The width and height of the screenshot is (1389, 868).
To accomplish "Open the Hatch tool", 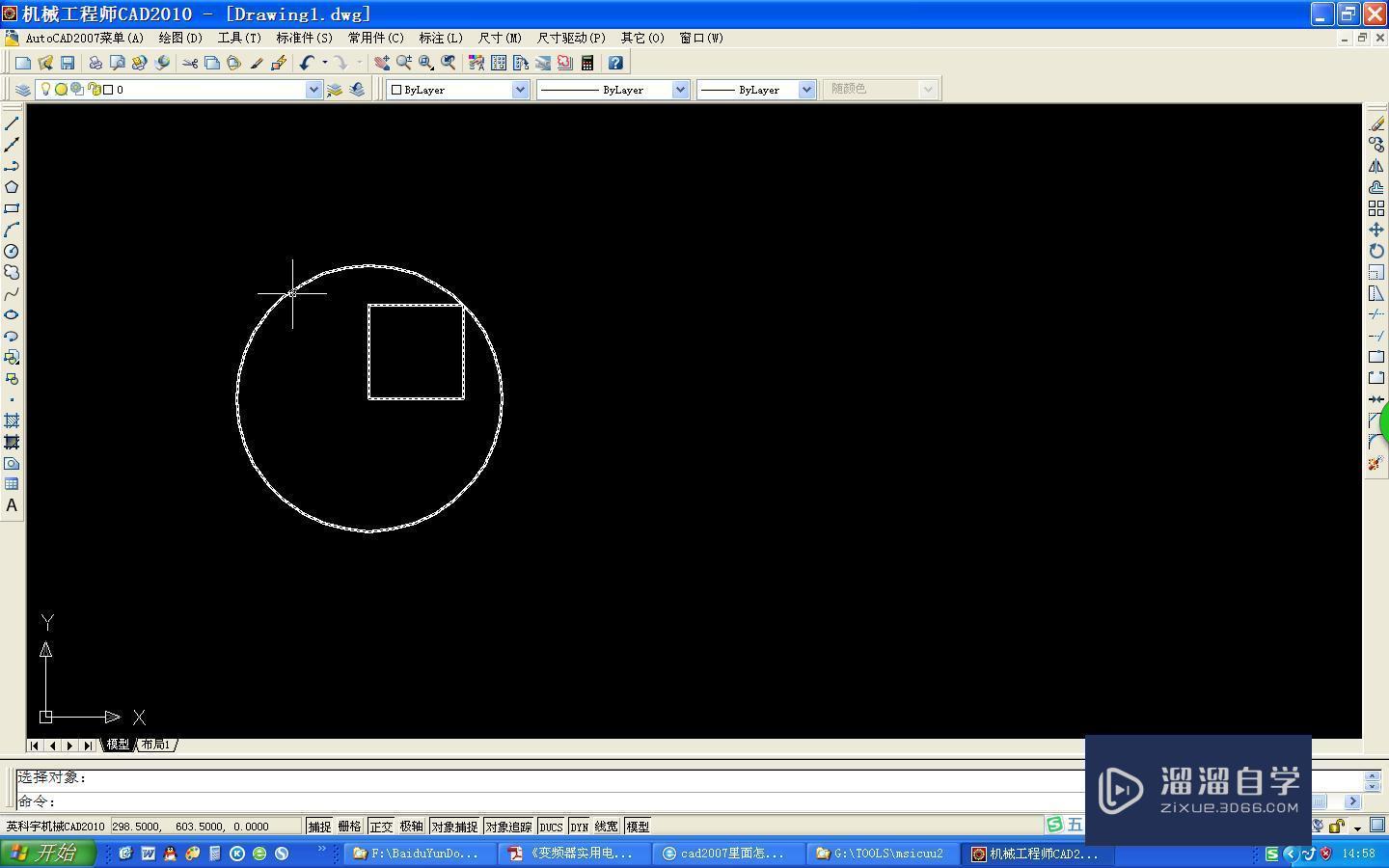I will (12, 420).
